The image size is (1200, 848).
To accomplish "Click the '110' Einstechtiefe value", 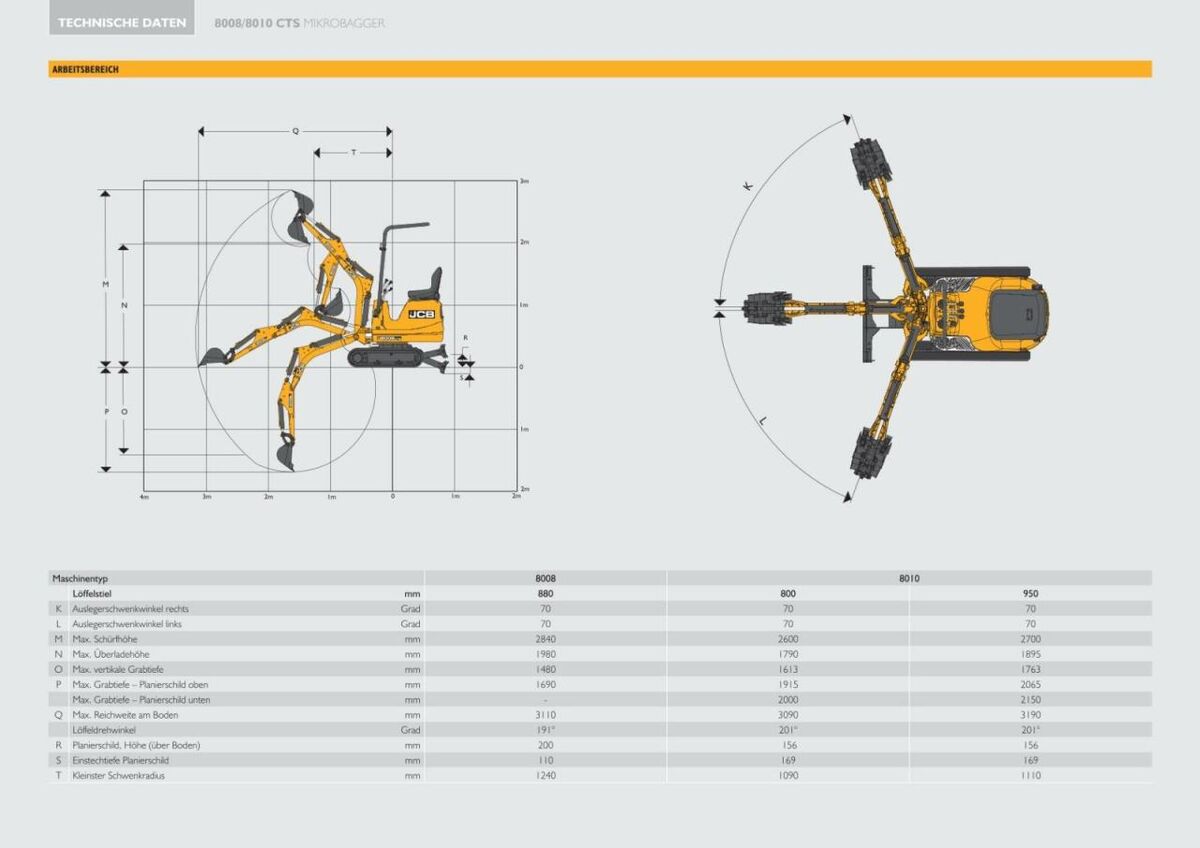I will [545, 760].
